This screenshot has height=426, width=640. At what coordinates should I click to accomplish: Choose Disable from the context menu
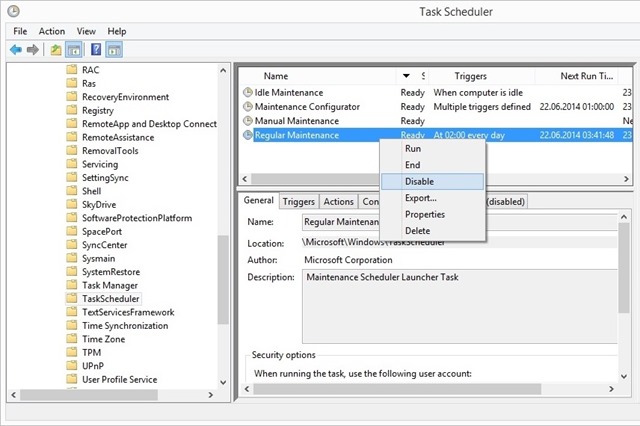(433, 182)
